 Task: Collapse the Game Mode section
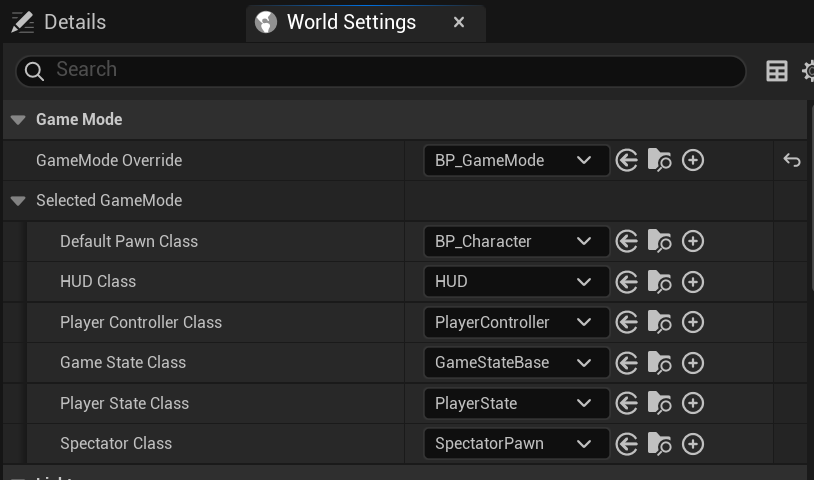click(18, 120)
